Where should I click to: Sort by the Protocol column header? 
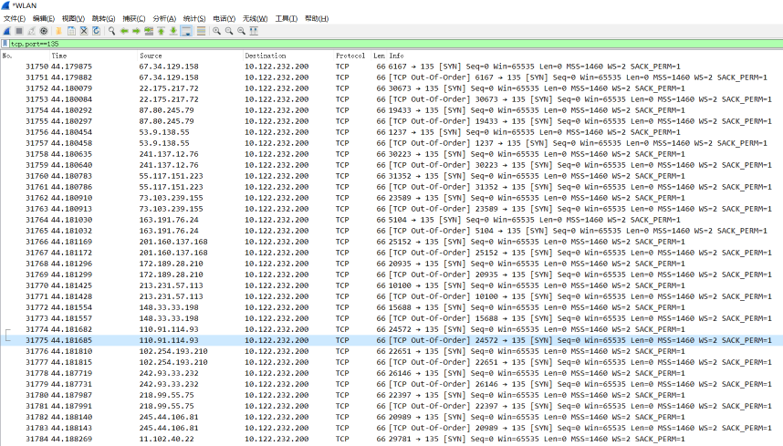tap(350, 55)
